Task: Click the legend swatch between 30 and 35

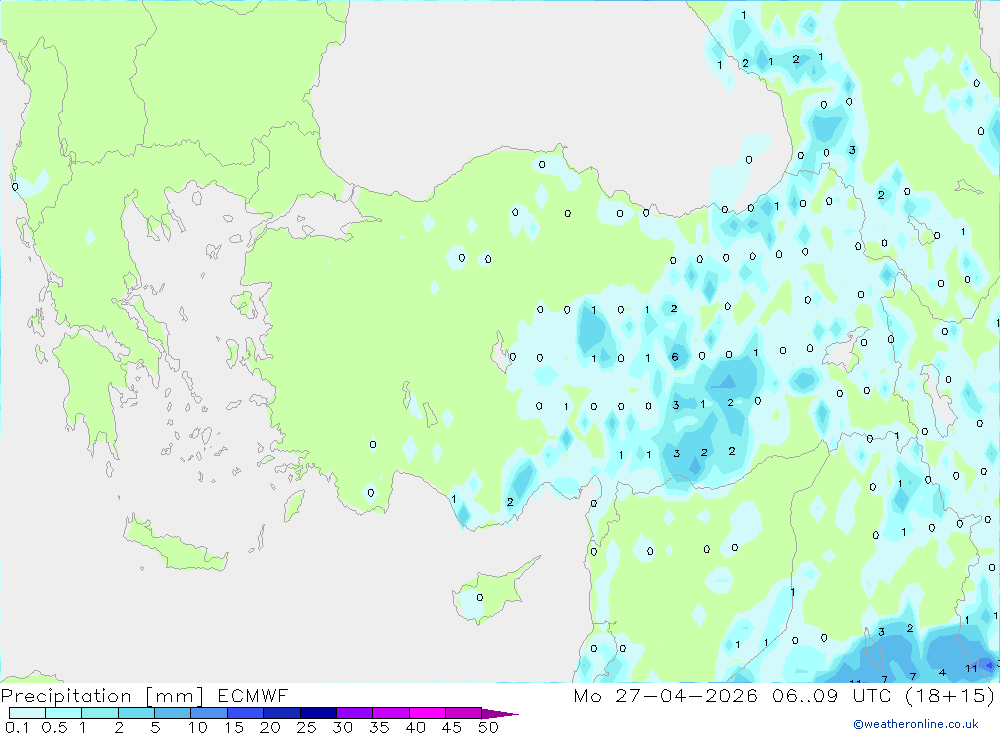Action: pos(354,713)
